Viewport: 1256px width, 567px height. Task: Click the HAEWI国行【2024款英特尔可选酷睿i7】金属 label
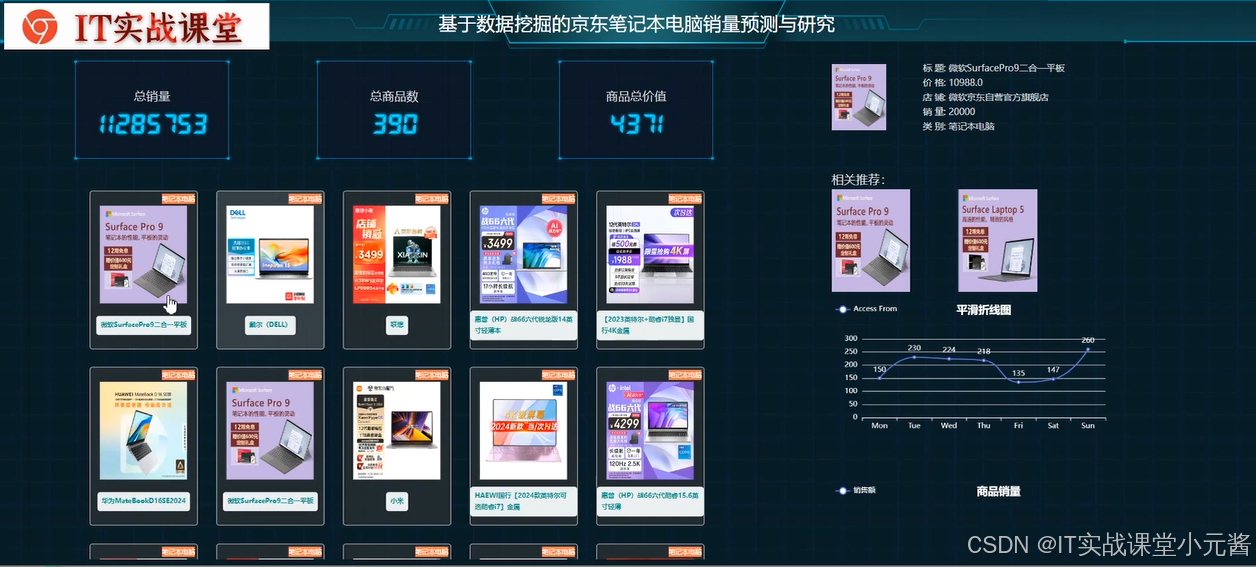tap(523, 500)
